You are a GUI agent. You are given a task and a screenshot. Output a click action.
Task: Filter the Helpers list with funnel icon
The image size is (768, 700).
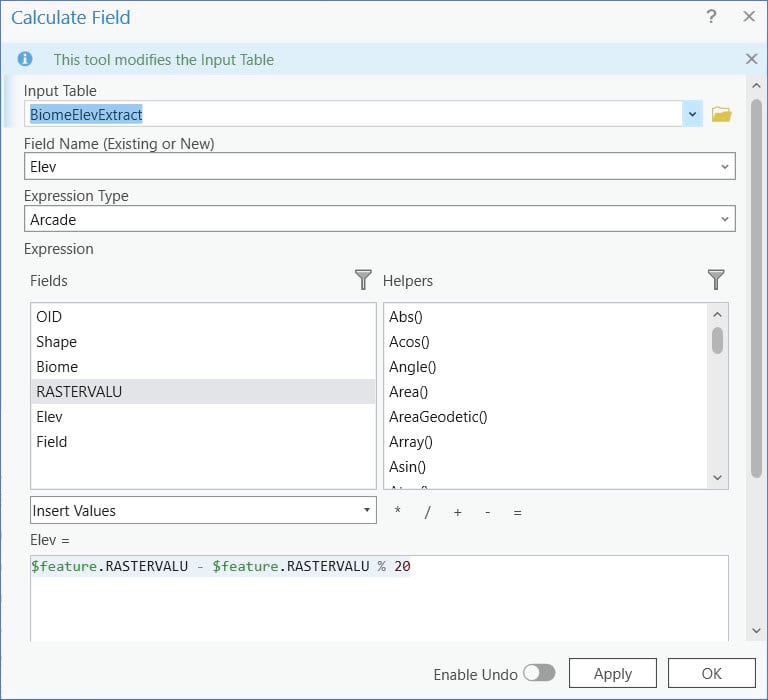click(716, 280)
